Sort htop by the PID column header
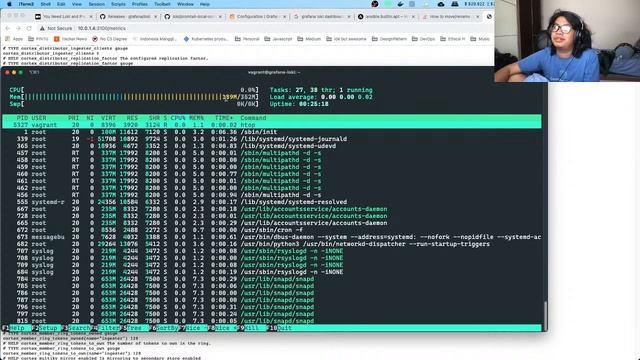The image size is (640, 360). pyautogui.click(x=22, y=118)
